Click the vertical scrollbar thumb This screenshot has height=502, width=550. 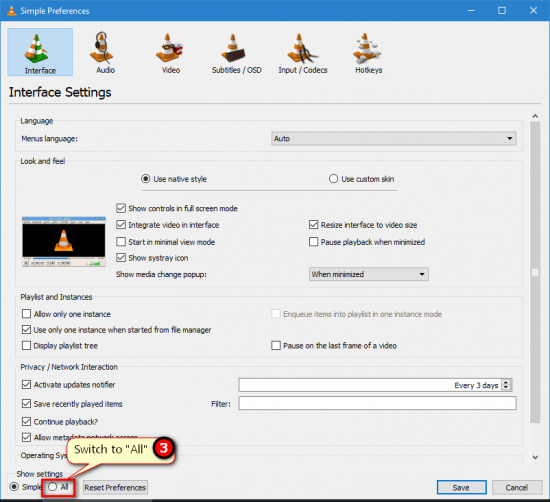click(535, 272)
